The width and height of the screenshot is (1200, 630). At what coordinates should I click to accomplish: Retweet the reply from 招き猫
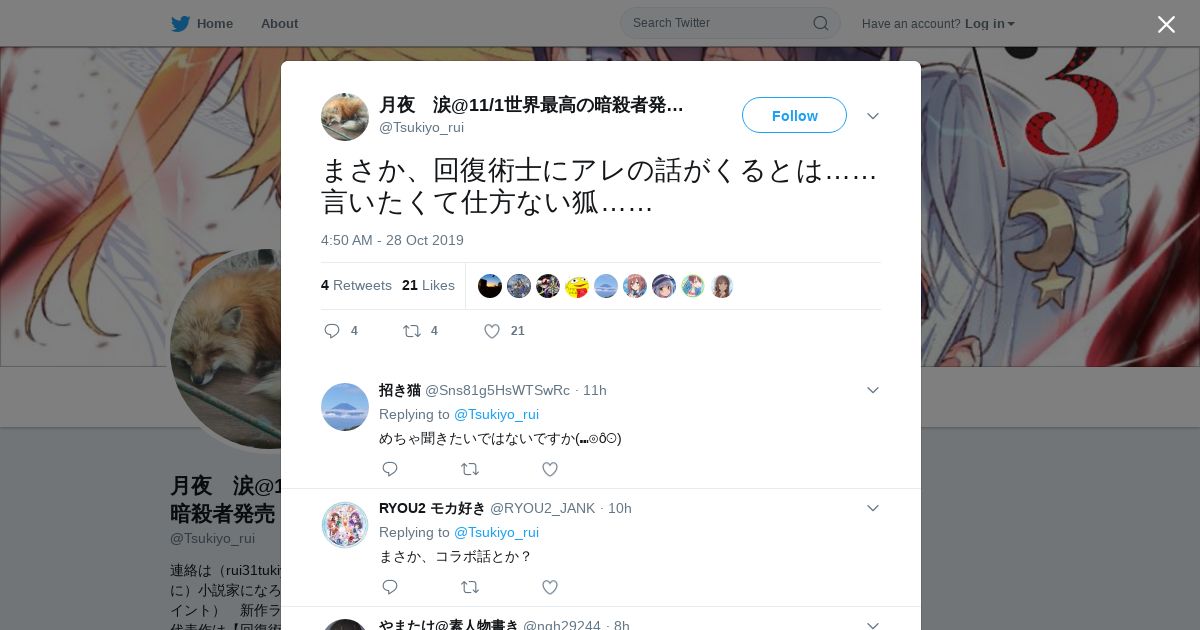tap(470, 469)
